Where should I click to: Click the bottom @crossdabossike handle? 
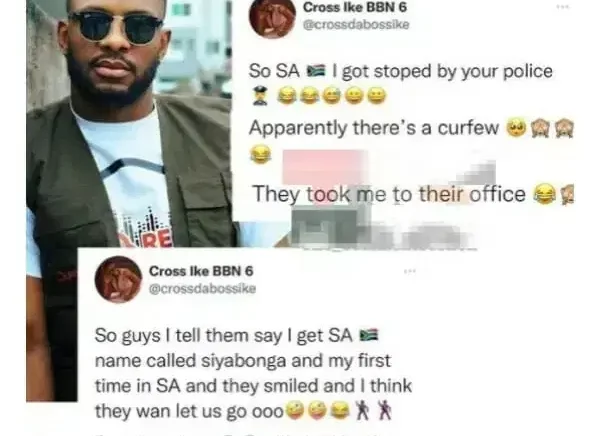(x=202, y=288)
